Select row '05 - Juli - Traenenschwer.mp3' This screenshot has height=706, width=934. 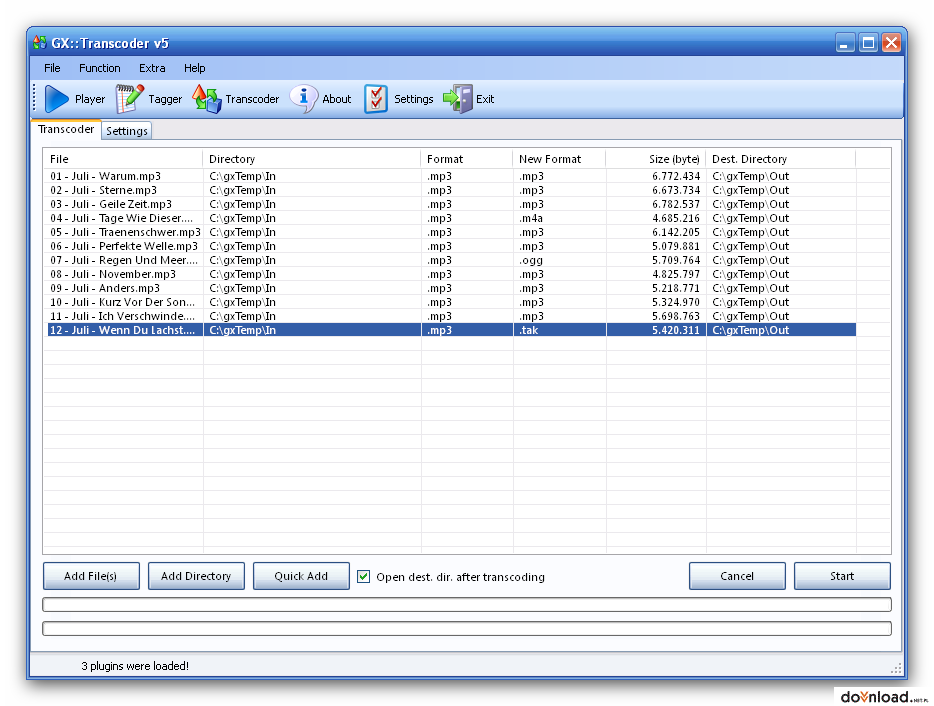click(452, 232)
